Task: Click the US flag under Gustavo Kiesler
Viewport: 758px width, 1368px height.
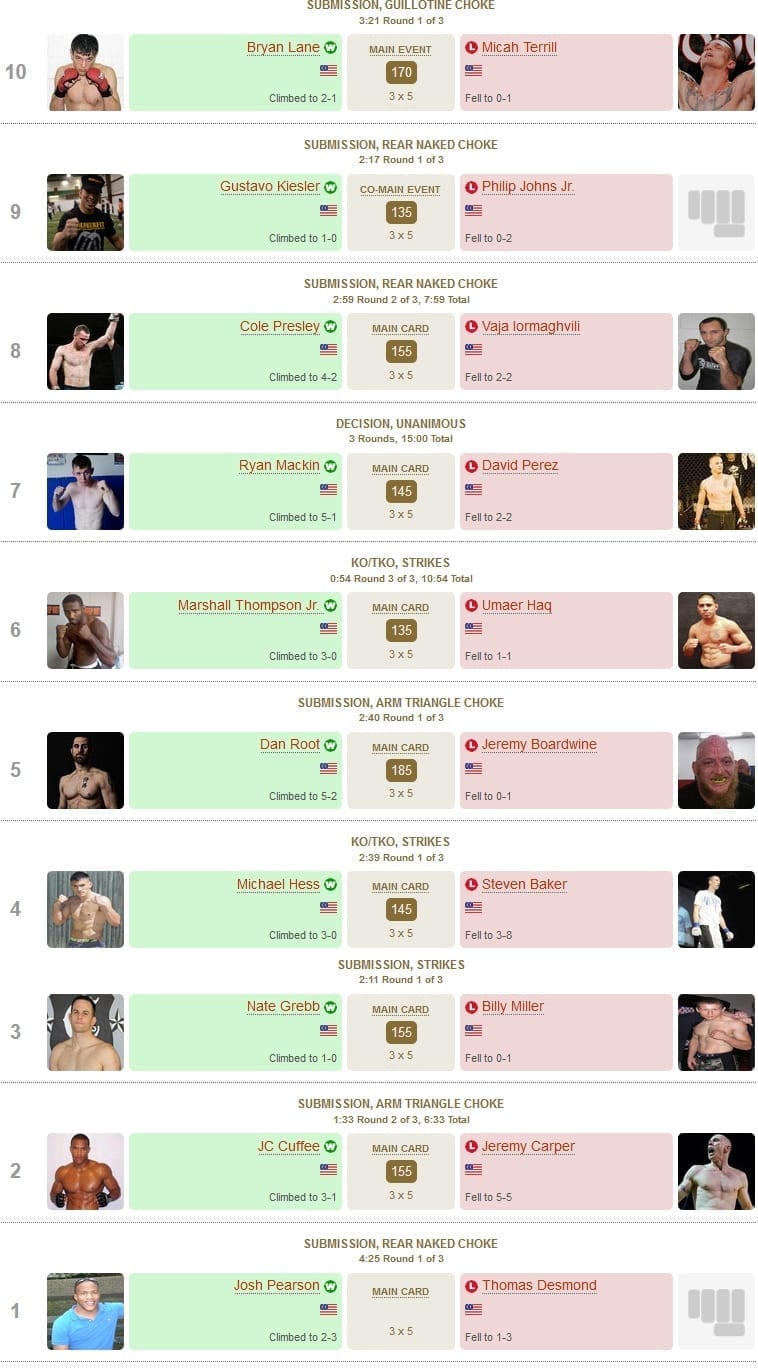Action: (328, 210)
